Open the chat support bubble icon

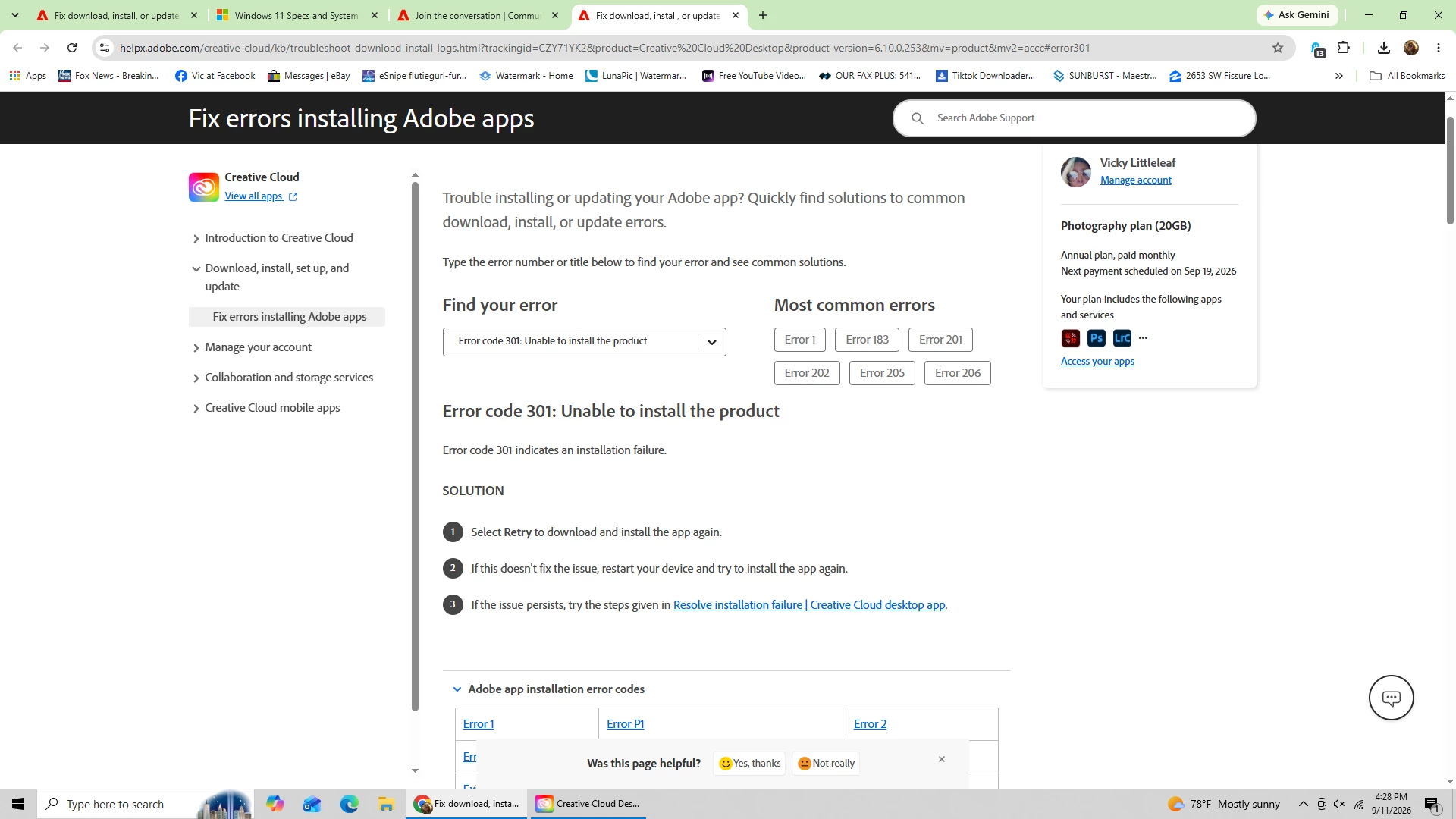pyautogui.click(x=1391, y=698)
